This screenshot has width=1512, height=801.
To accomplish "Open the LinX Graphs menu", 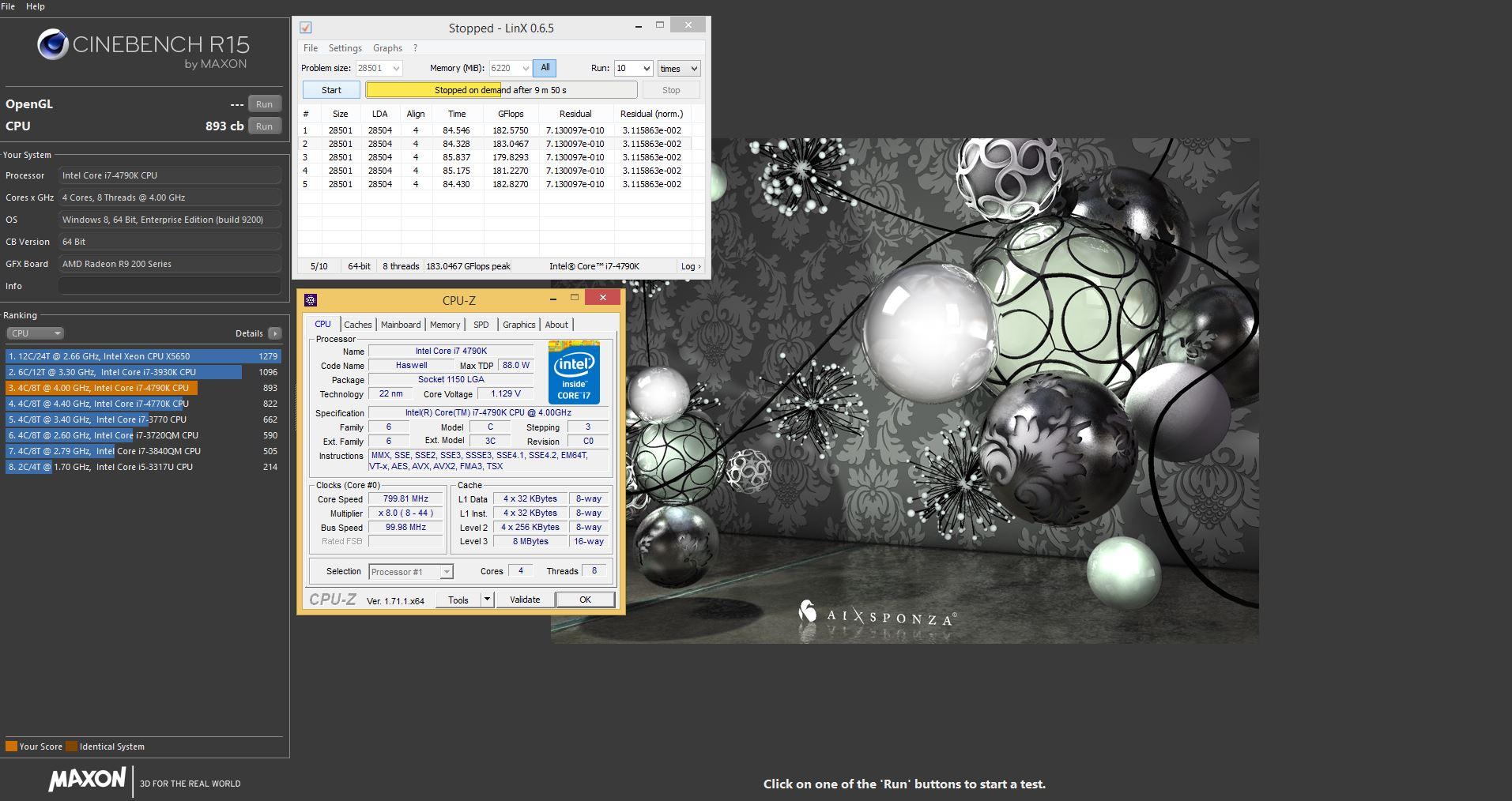I will click(x=387, y=48).
